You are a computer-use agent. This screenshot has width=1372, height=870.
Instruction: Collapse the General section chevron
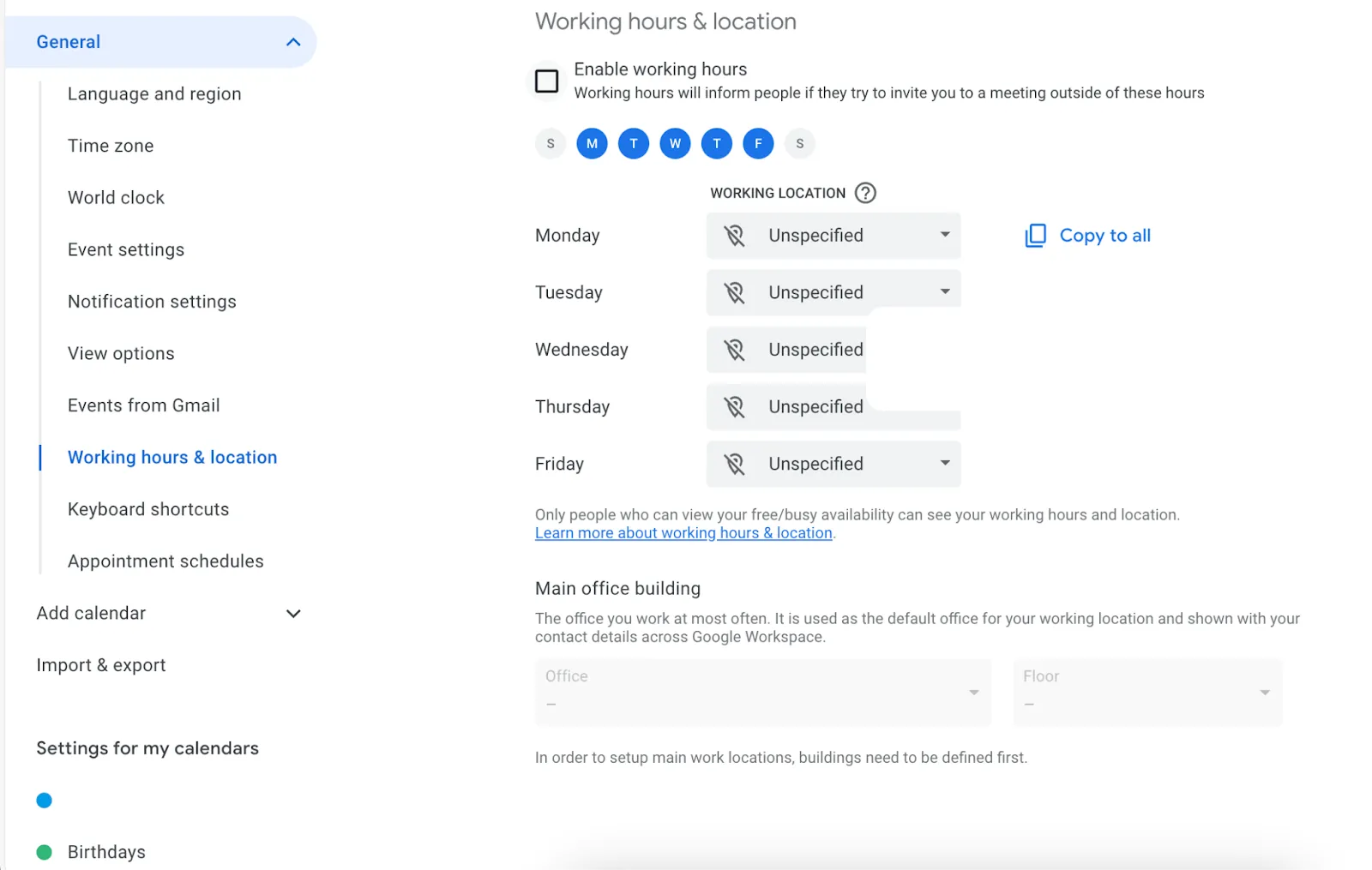point(293,42)
